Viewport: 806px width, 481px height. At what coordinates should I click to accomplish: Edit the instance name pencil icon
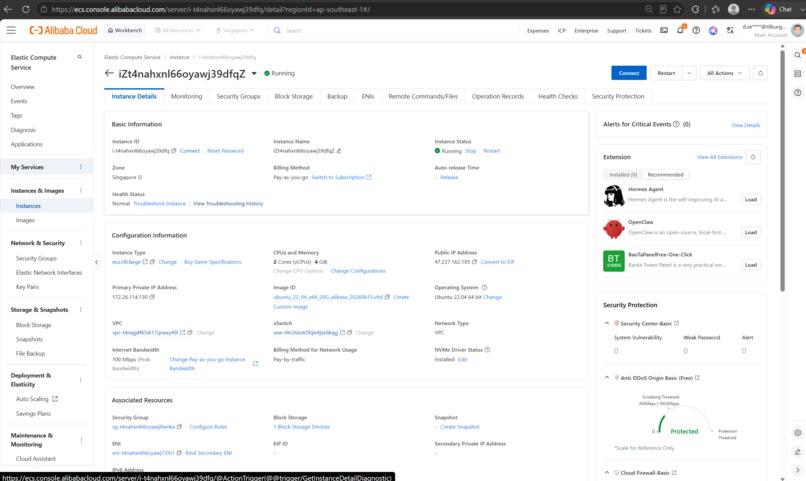[339, 151]
